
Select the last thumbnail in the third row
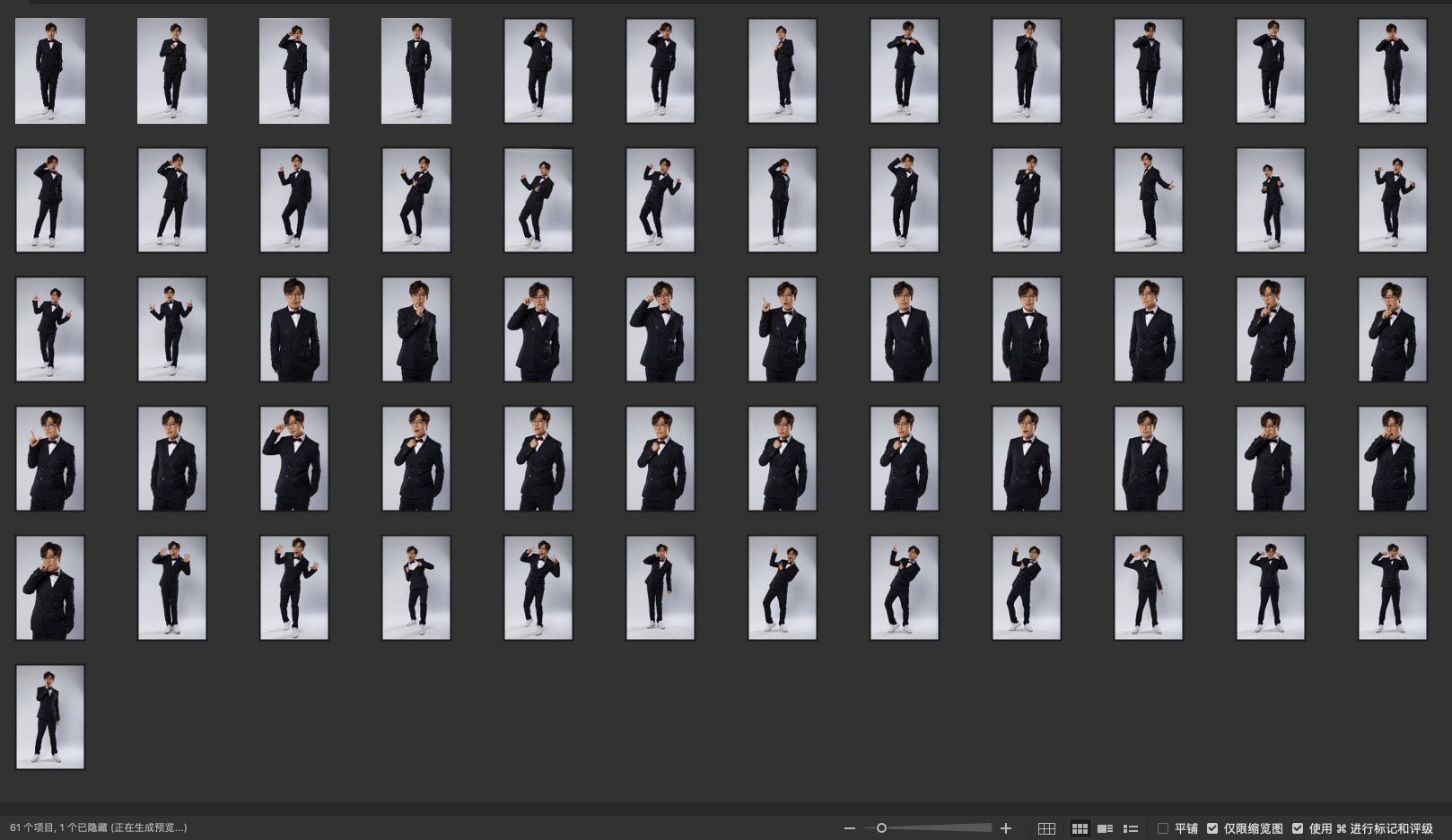[x=1392, y=329]
